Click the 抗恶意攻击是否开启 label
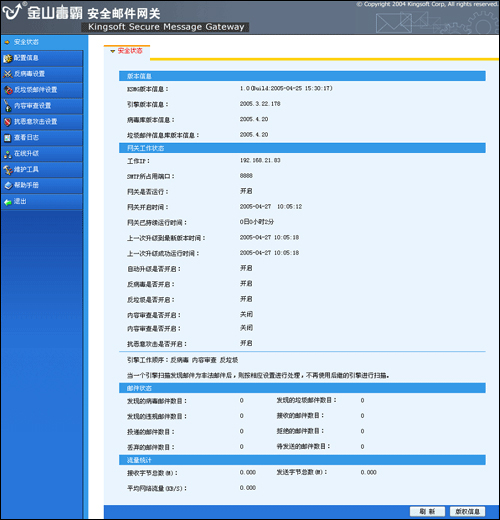This screenshot has width=500, height=520. pos(157,344)
